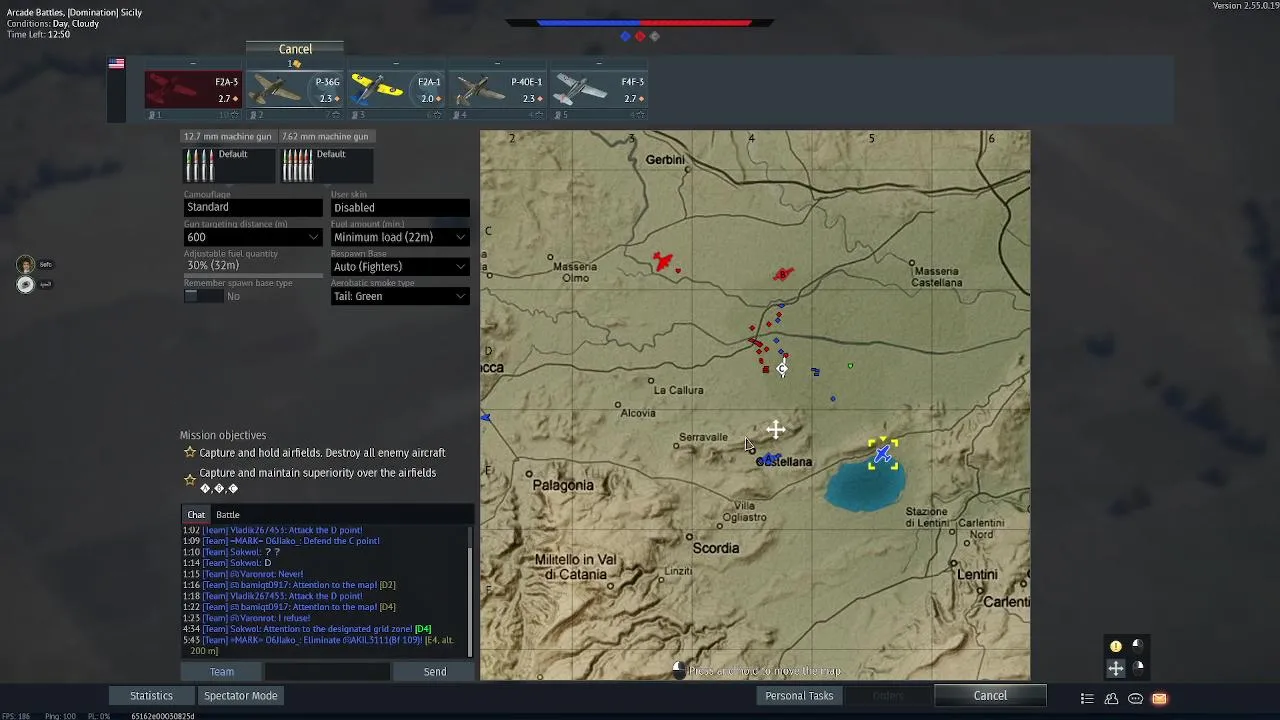Click the yellow exclamation map ping icon
Screen dimensions: 1280x720
pyautogui.click(x=1116, y=646)
